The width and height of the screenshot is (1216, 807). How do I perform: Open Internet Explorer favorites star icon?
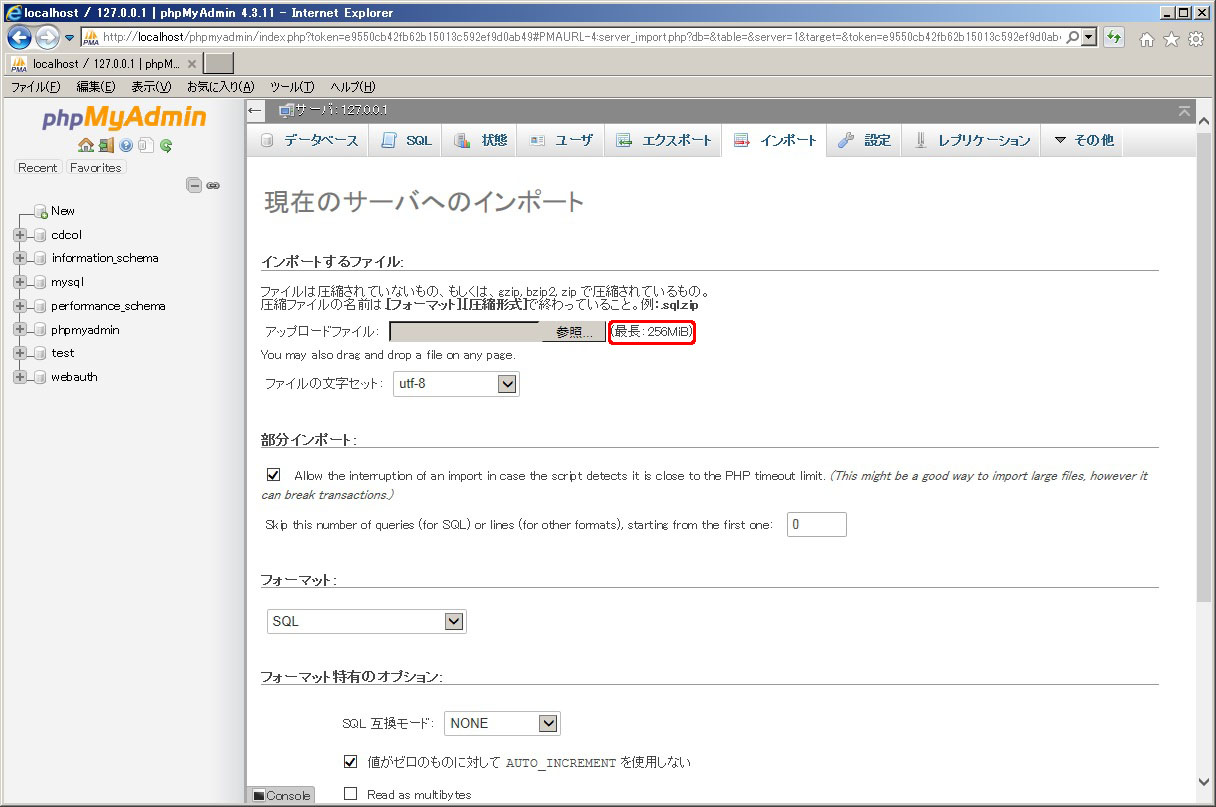click(x=1171, y=39)
